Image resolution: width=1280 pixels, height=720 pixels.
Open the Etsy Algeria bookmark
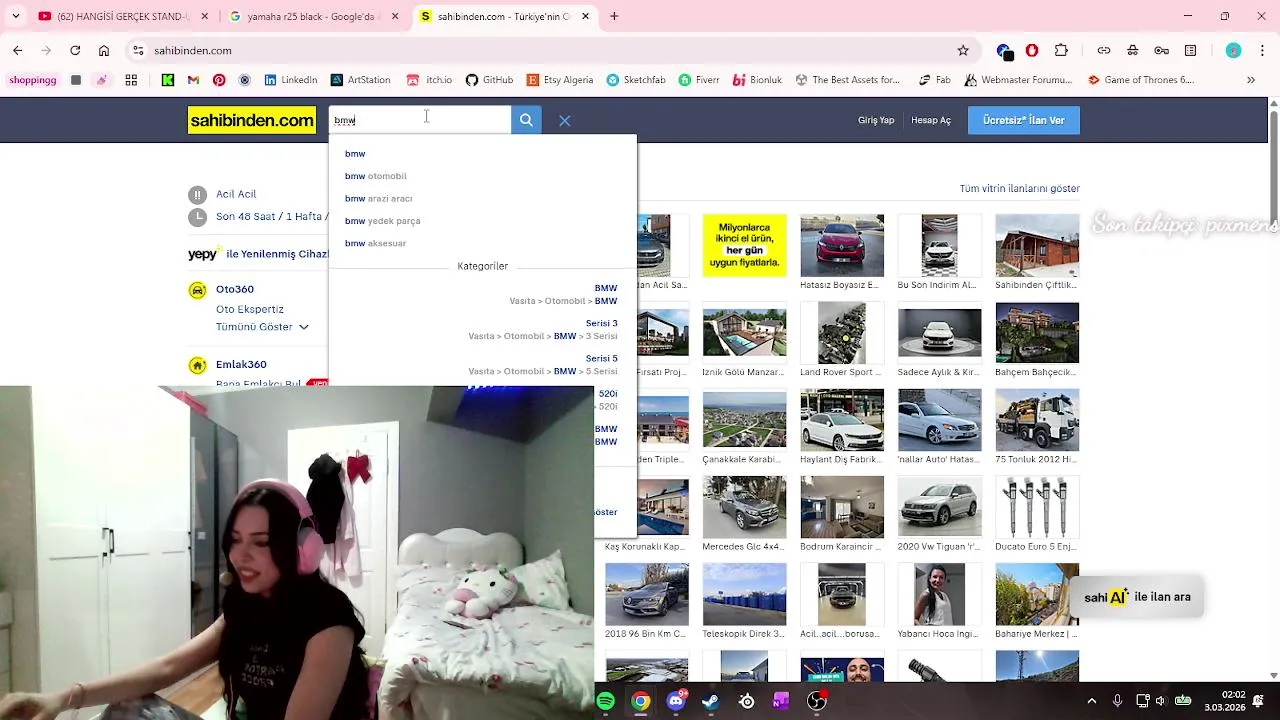click(x=560, y=80)
